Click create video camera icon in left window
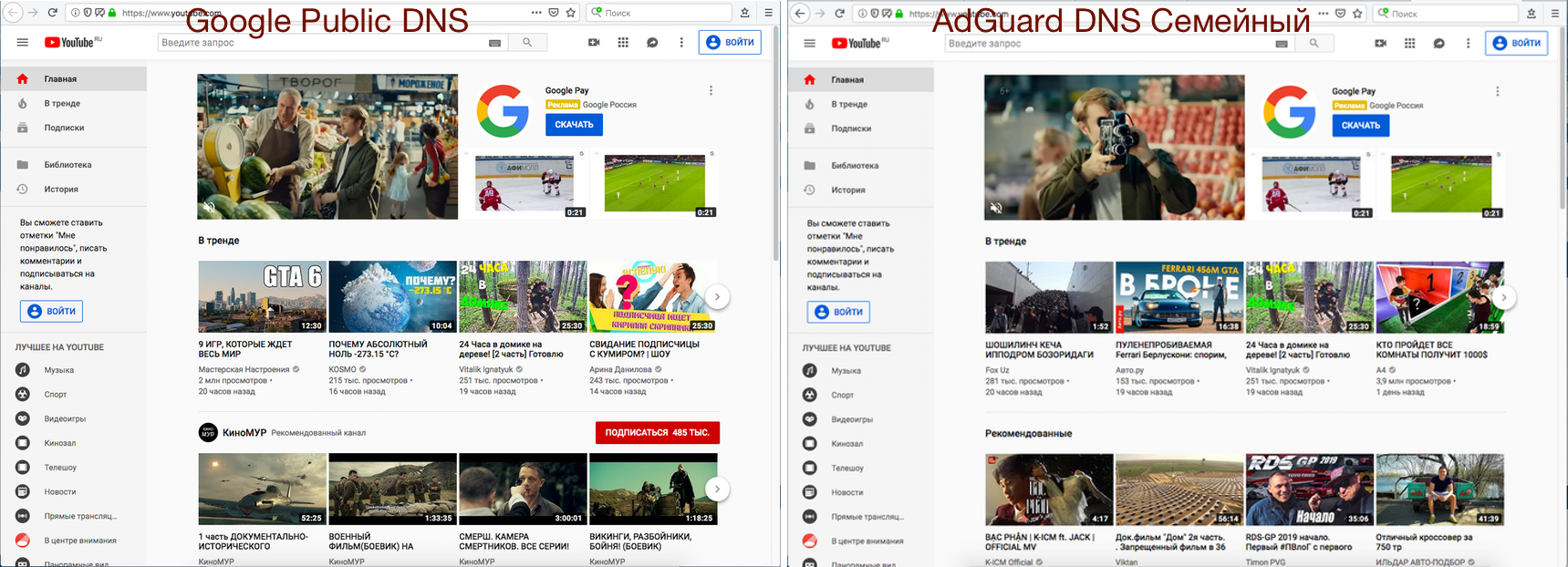The image size is (1568, 567). pos(594,42)
